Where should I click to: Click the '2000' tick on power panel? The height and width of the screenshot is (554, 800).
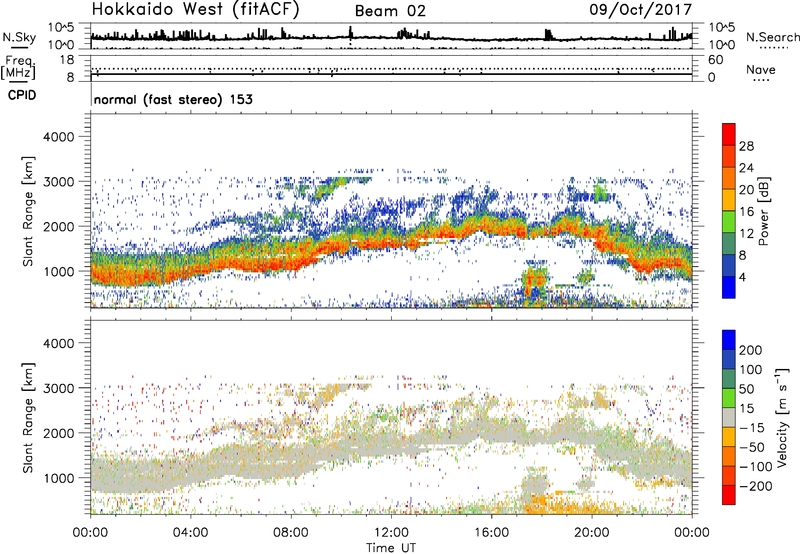click(x=58, y=226)
